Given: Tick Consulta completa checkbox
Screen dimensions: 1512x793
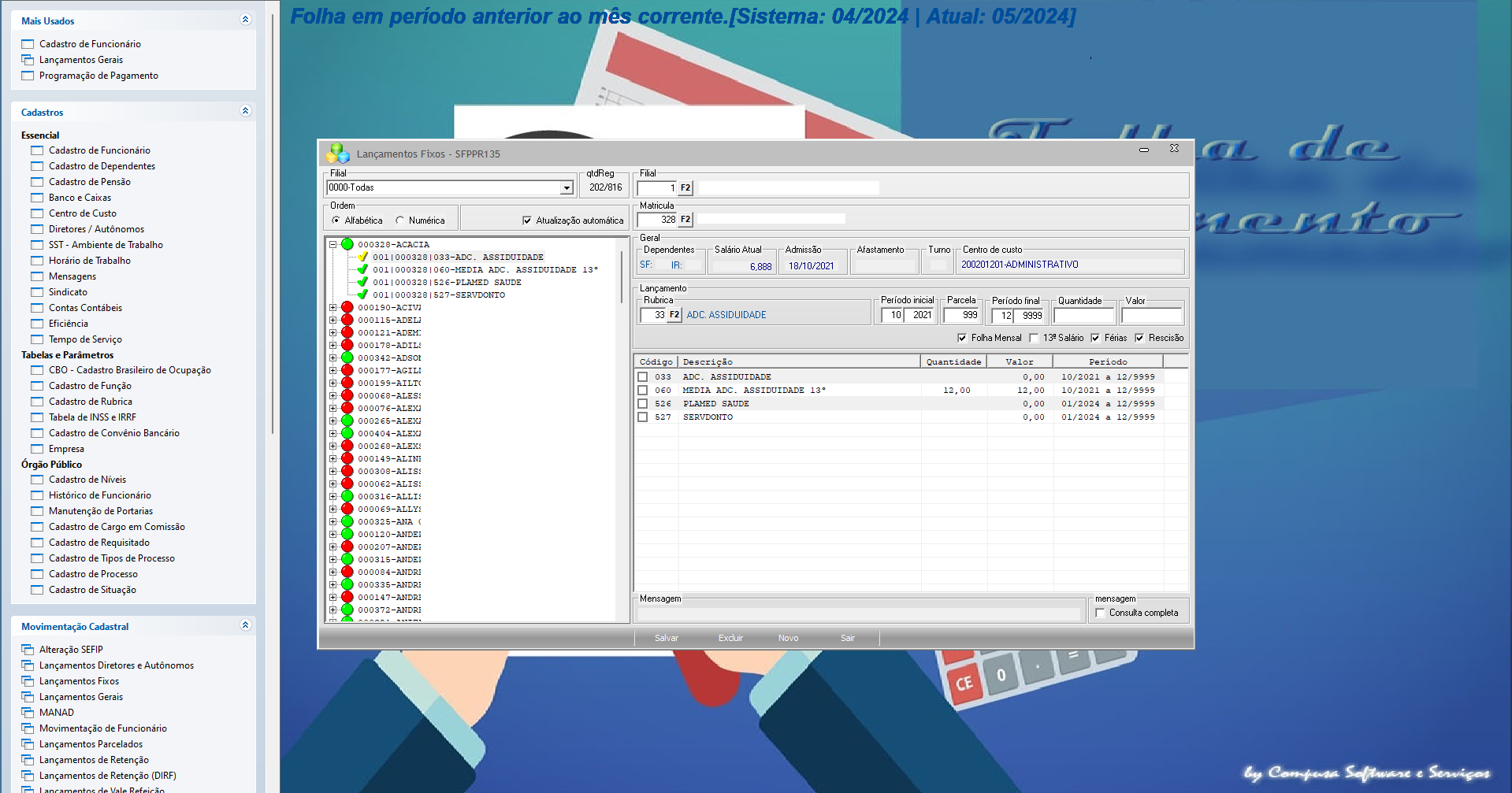Looking at the screenshot, I should (1100, 613).
